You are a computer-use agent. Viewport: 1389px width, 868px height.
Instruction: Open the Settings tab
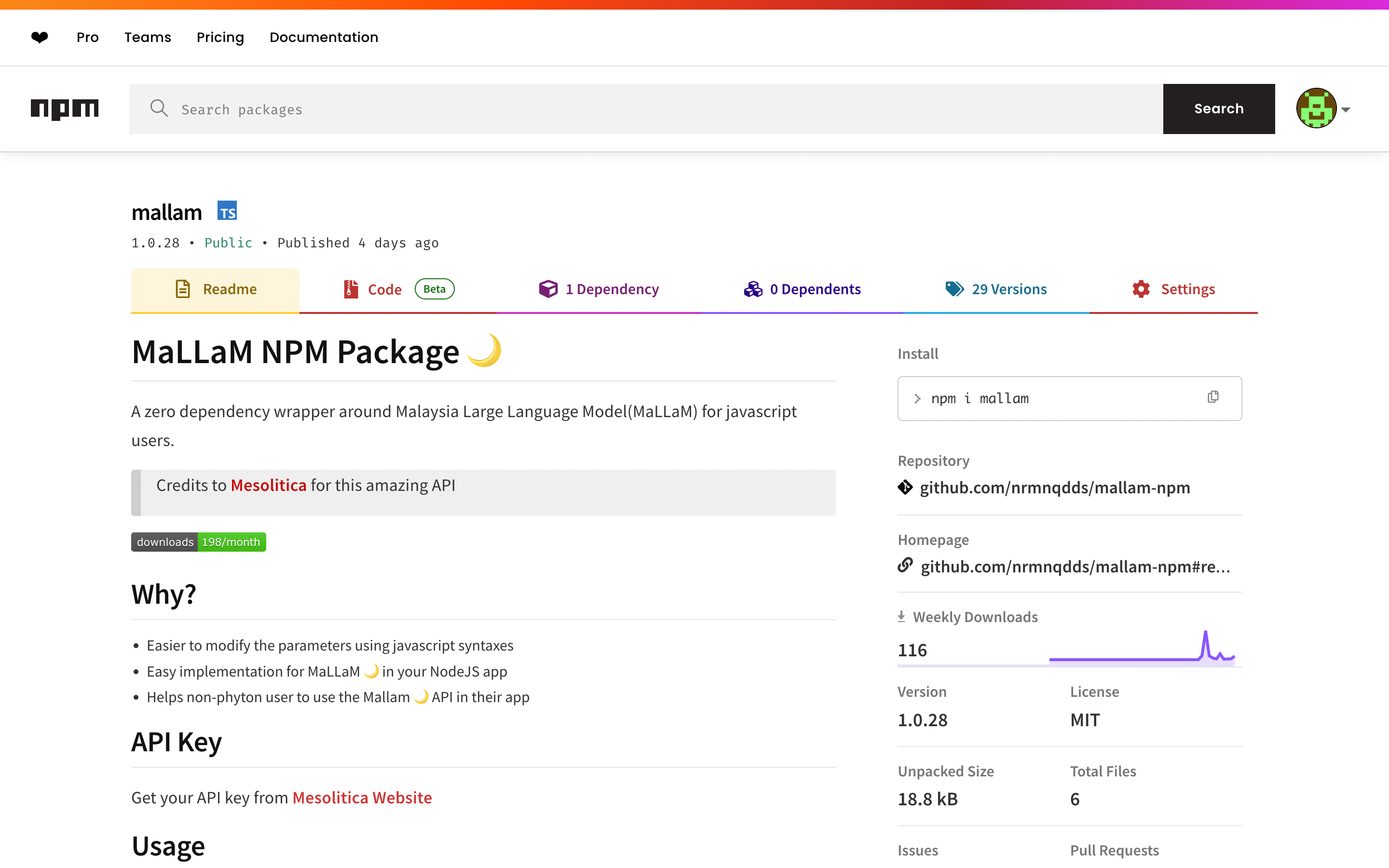[x=1173, y=289]
